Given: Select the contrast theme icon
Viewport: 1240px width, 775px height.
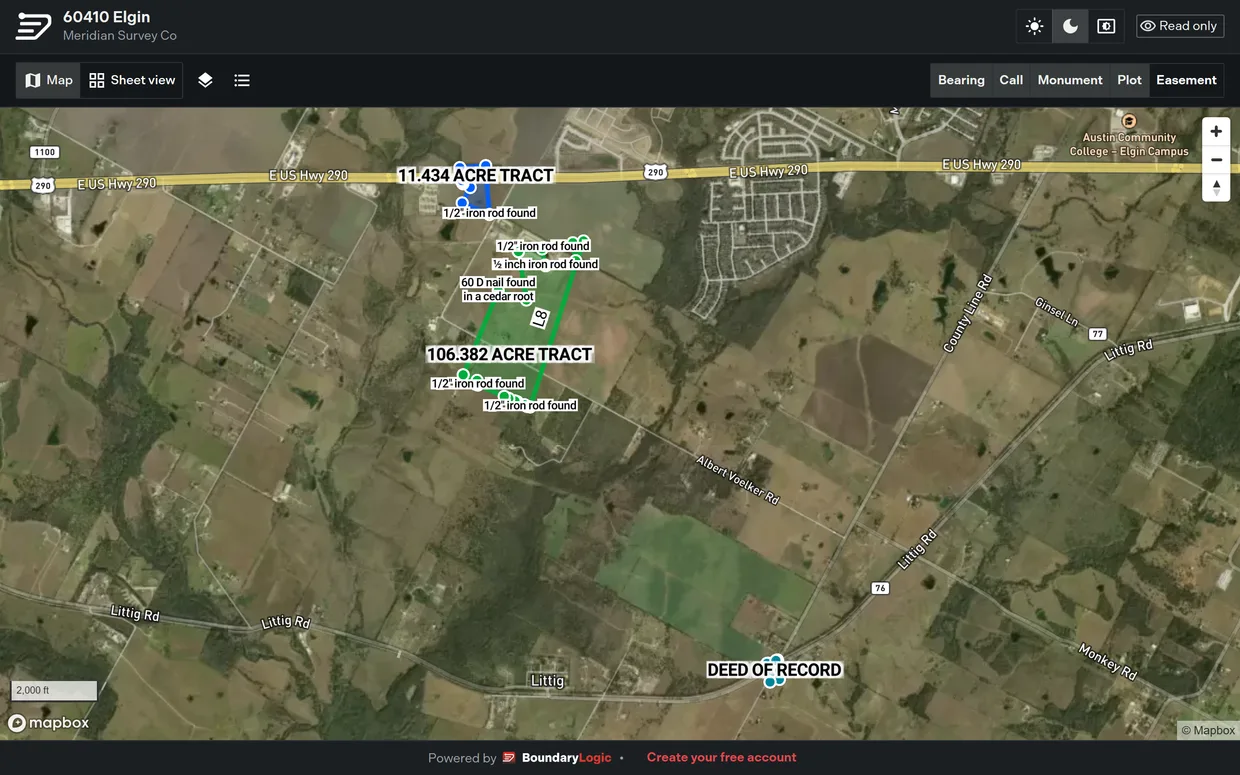Looking at the screenshot, I should 1106,26.
